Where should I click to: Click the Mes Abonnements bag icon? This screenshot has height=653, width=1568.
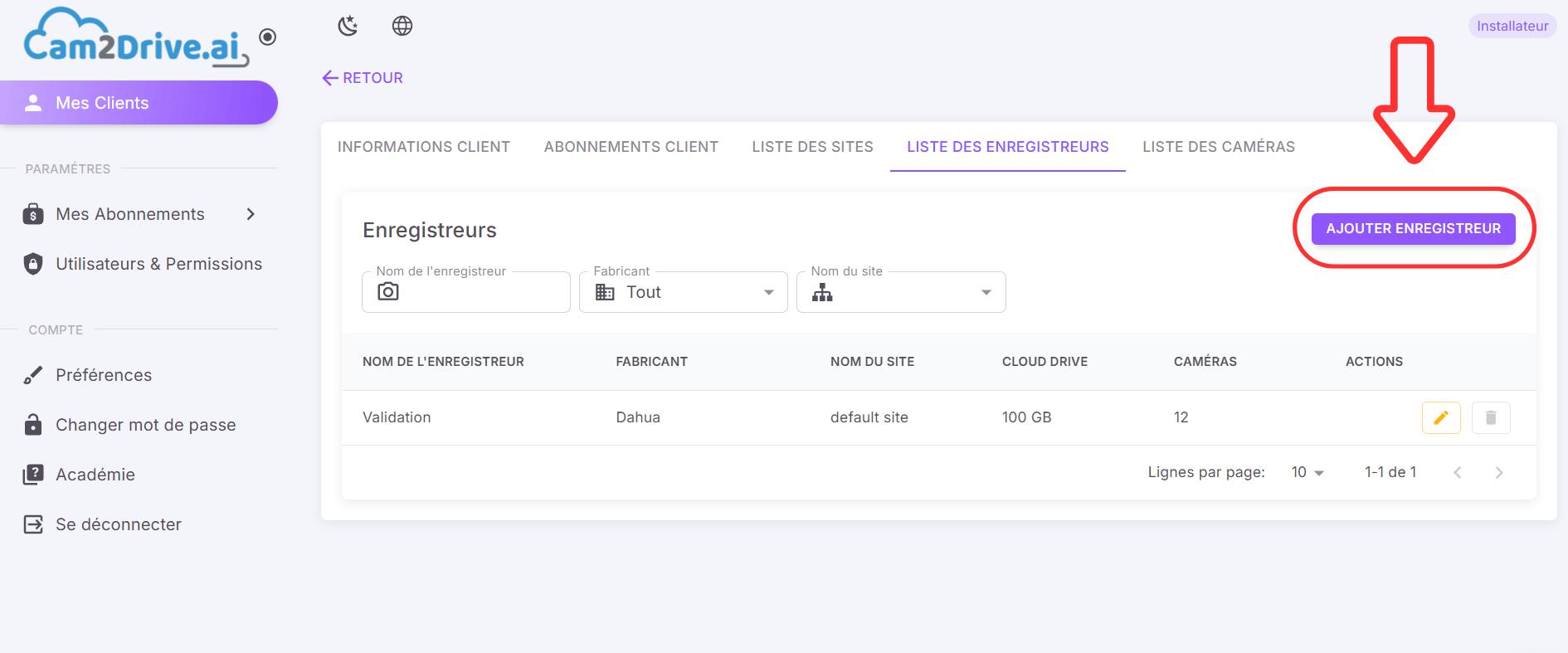coord(33,214)
